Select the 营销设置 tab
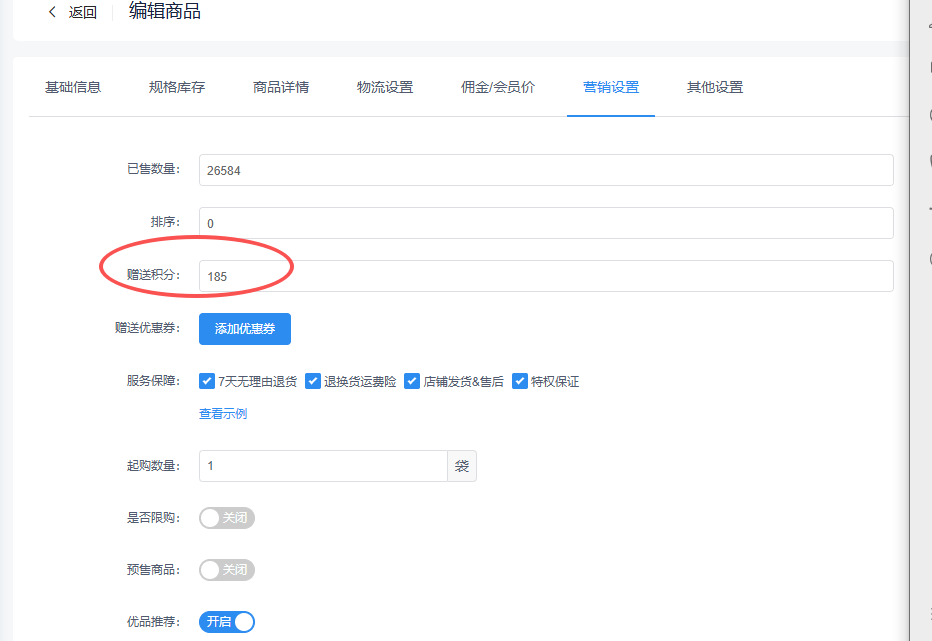This screenshot has width=932, height=641. tap(610, 87)
